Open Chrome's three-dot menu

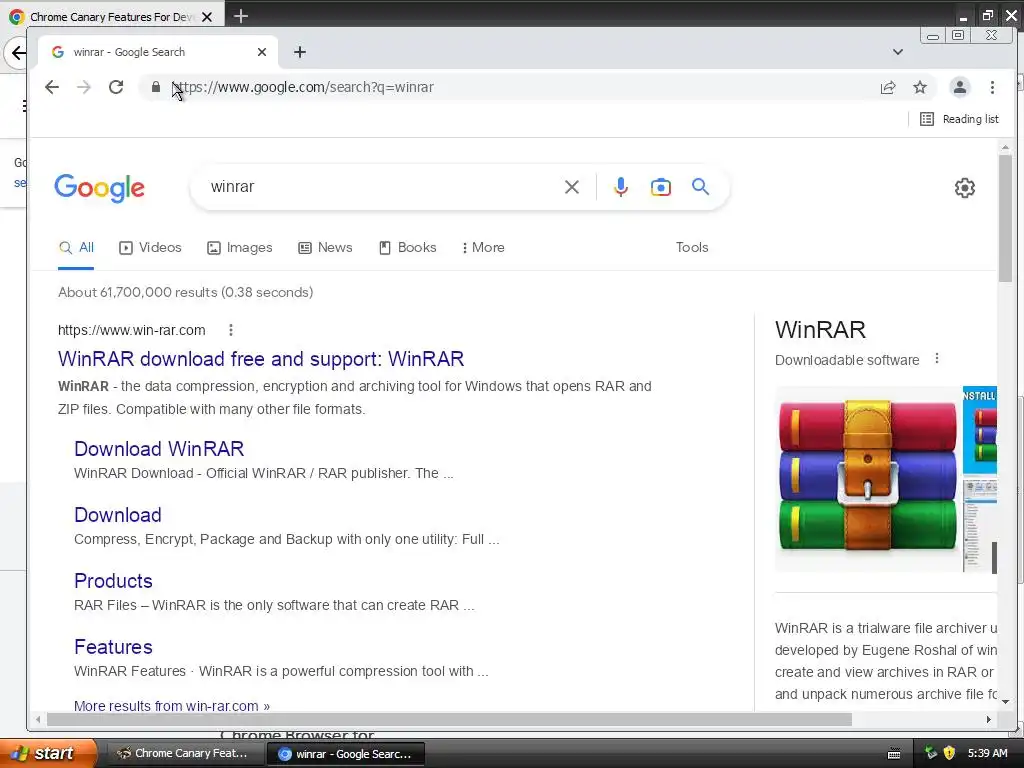tap(992, 88)
